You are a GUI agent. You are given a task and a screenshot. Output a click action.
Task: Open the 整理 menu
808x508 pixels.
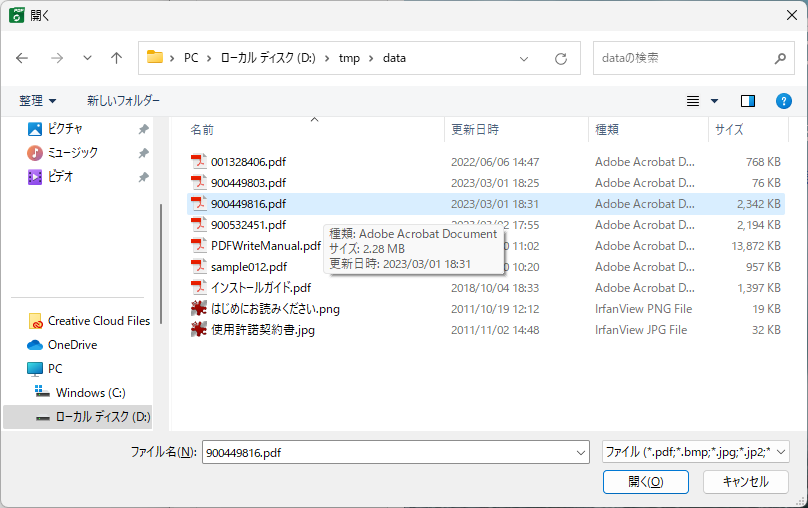click(38, 101)
